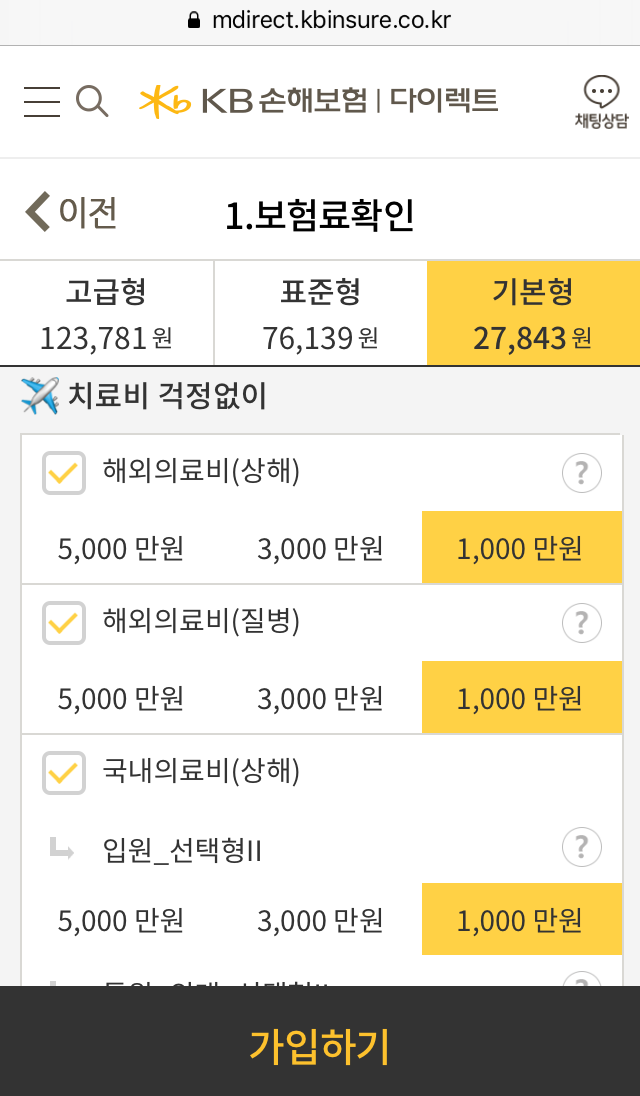Screen dimensions: 640x1096
Task: Select 3,000 만원 for 해외의료비(질병)
Action: (320, 699)
